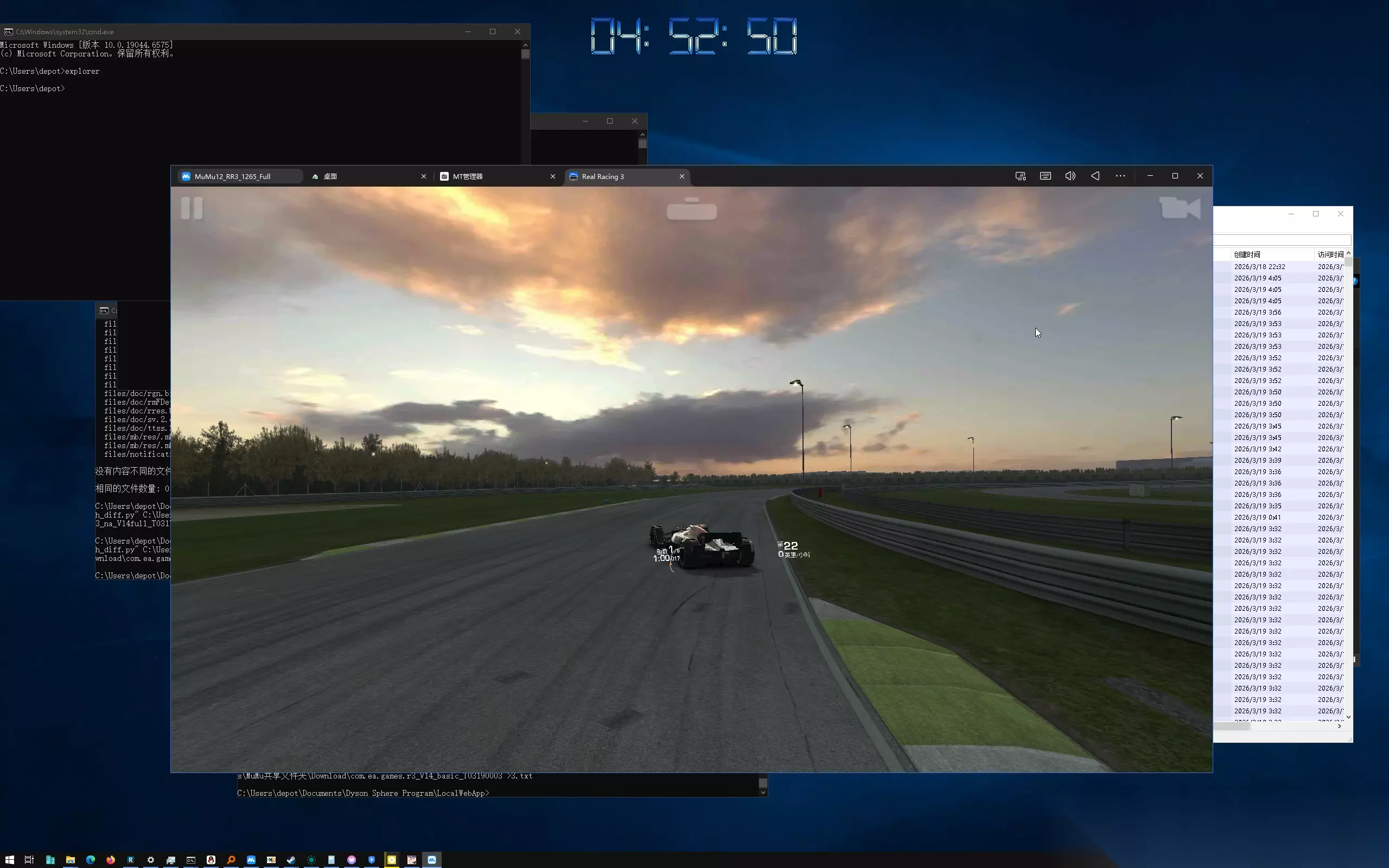
Task: Select the MuMu12_RR3_1265_Full instance label
Action: click(232, 176)
